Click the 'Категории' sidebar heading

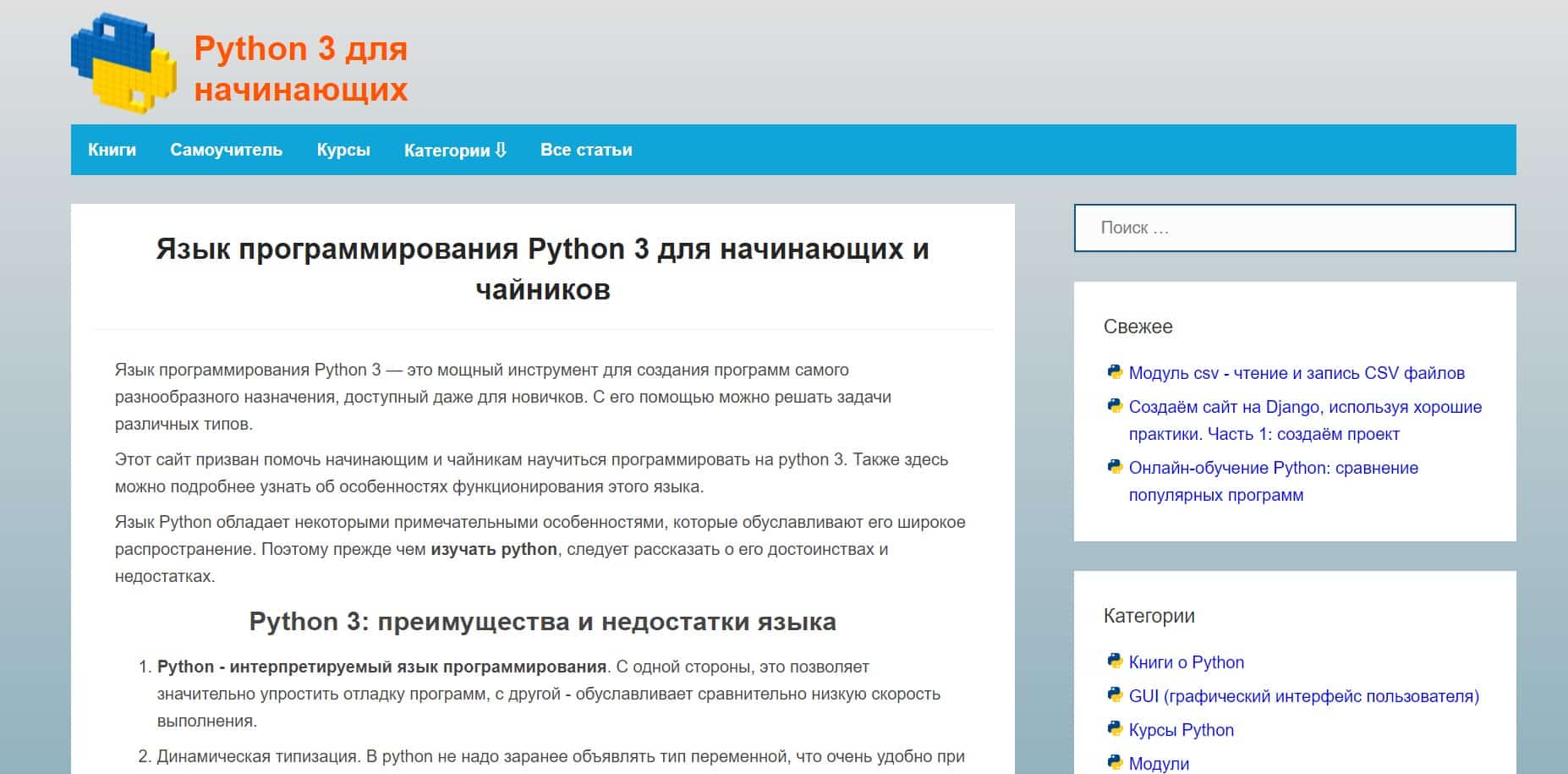point(1149,616)
